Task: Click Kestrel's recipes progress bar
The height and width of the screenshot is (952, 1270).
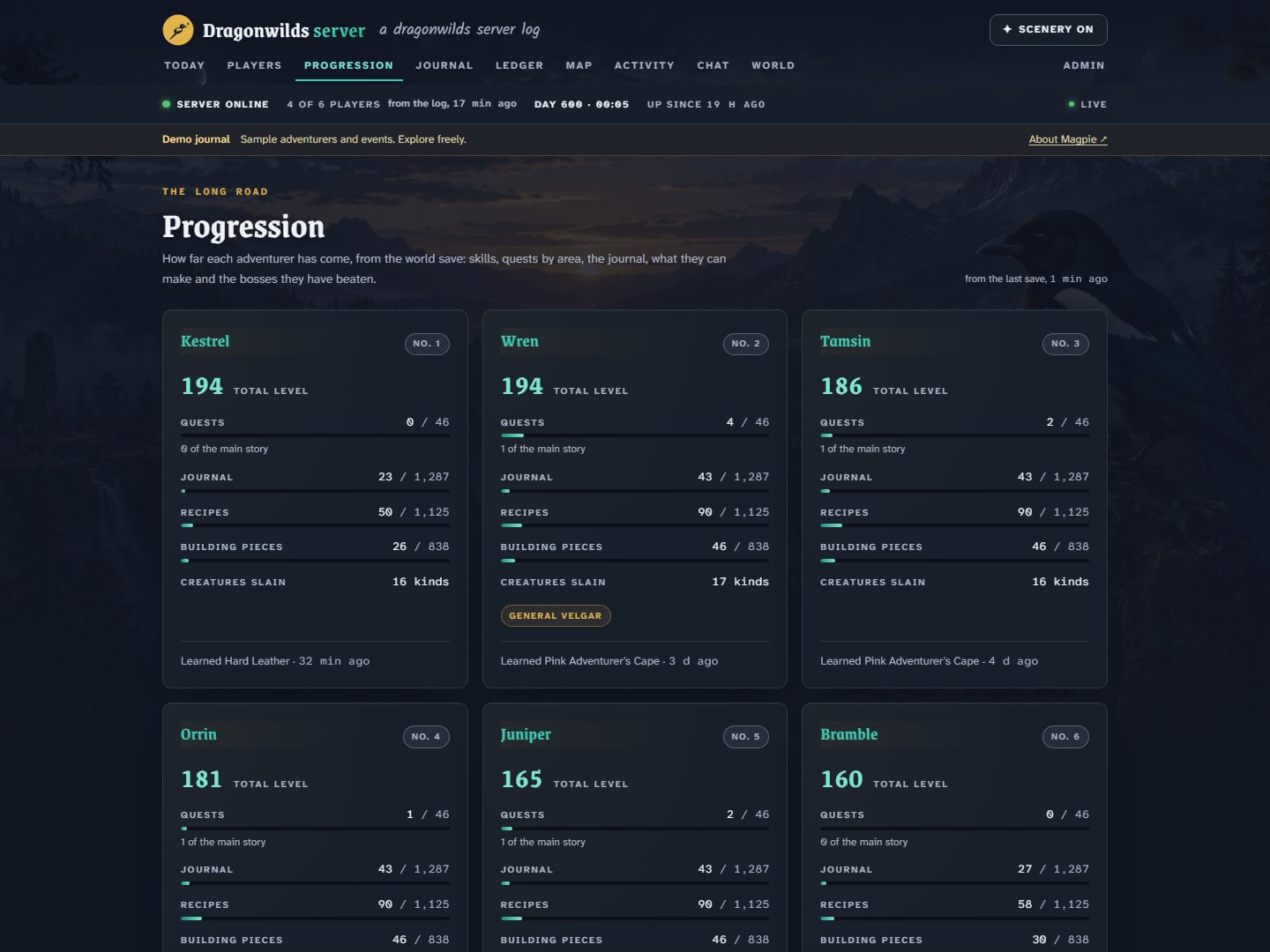Action: coord(315,525)
